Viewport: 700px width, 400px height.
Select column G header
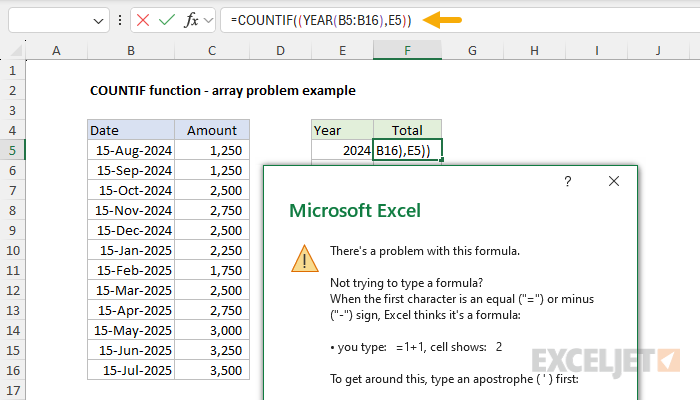coord(472,50)
